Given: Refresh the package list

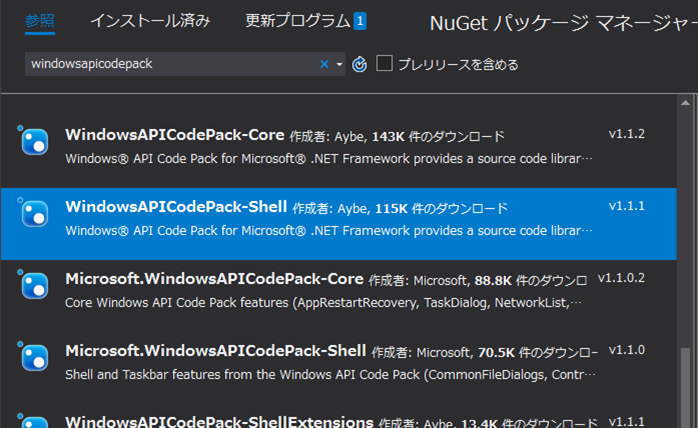Looking at the screenshot, I should tap(360, 65).
